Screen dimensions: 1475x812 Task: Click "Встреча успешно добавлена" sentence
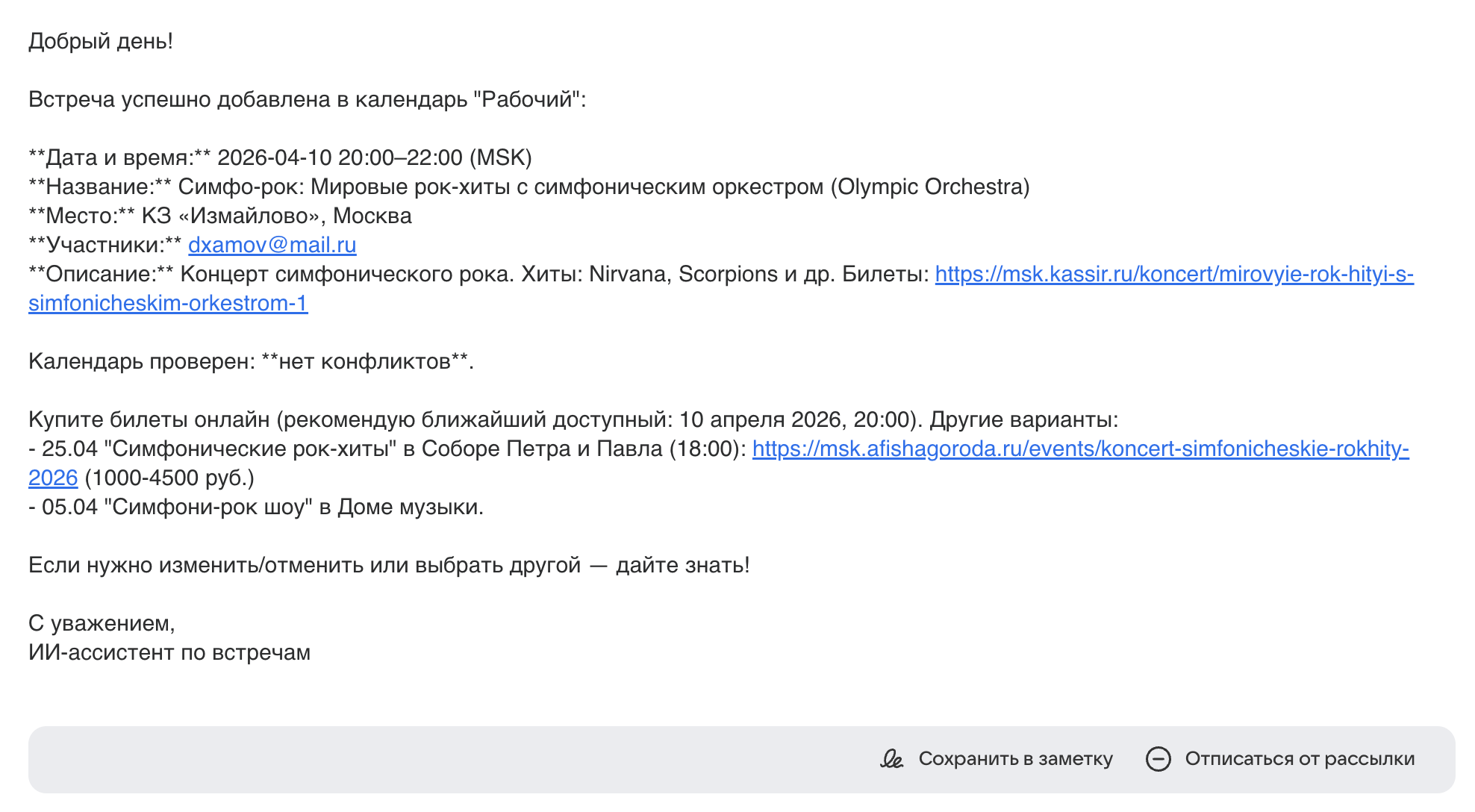(x=307, y=99)
